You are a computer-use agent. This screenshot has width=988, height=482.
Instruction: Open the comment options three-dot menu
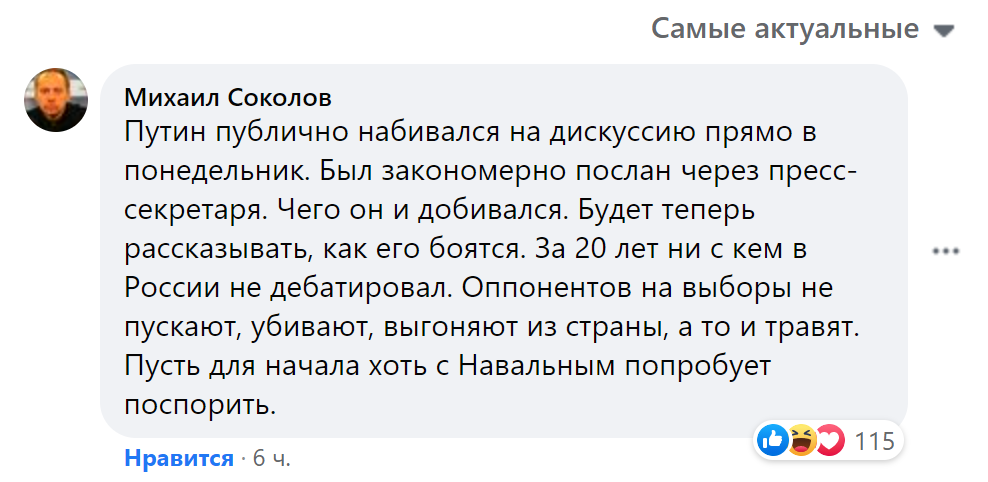click(x=945, y=251)
